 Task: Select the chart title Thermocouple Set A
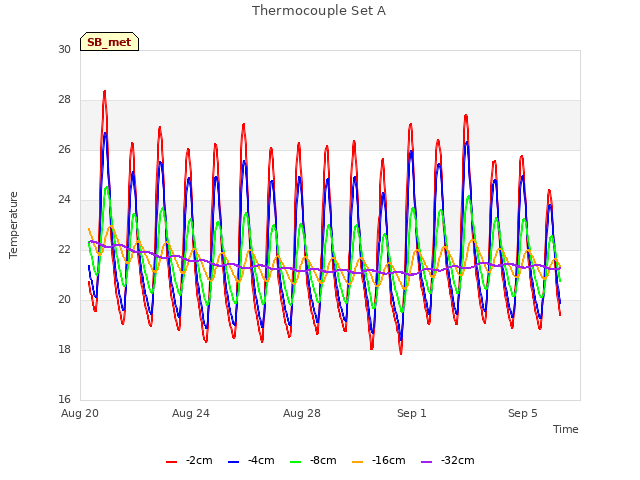(x=319, y=11)
